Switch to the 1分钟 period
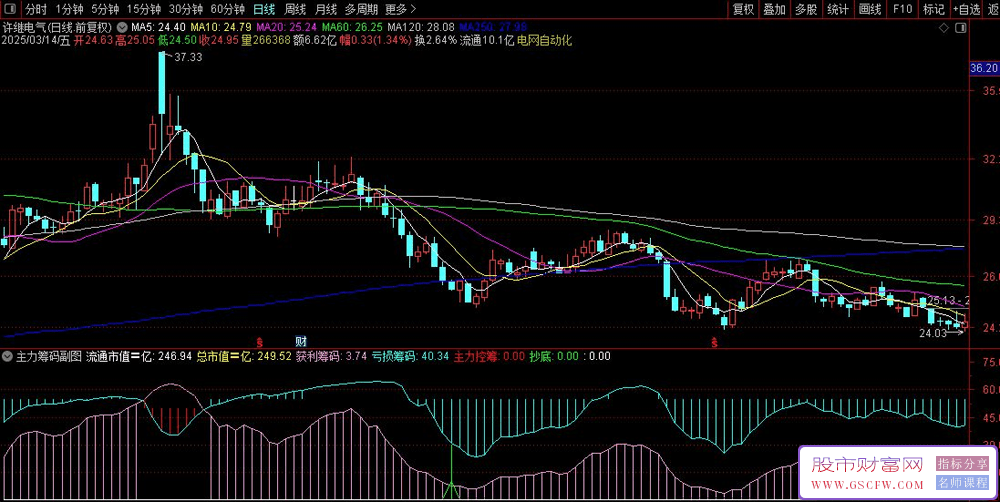1000x502 pixels. click(70, 10)
